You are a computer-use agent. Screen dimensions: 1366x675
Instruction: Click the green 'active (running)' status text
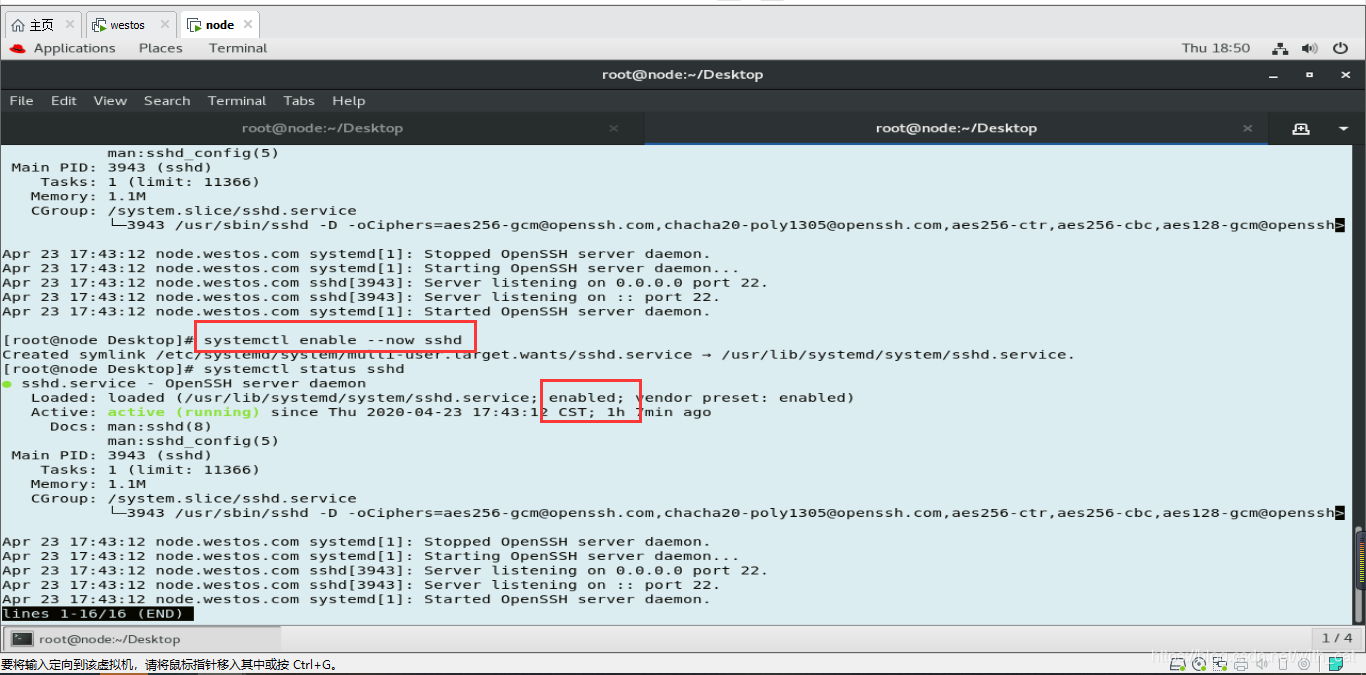183,412
